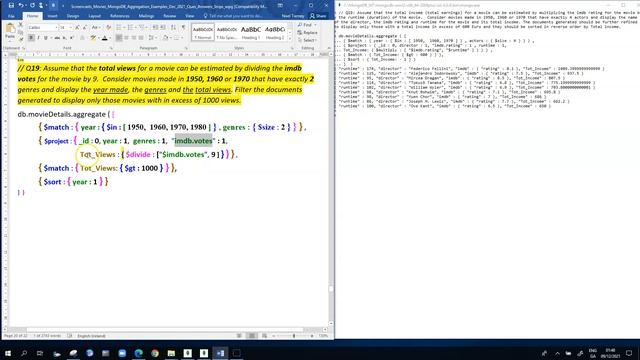Apply the Heading 1 style

coord(251,32)
